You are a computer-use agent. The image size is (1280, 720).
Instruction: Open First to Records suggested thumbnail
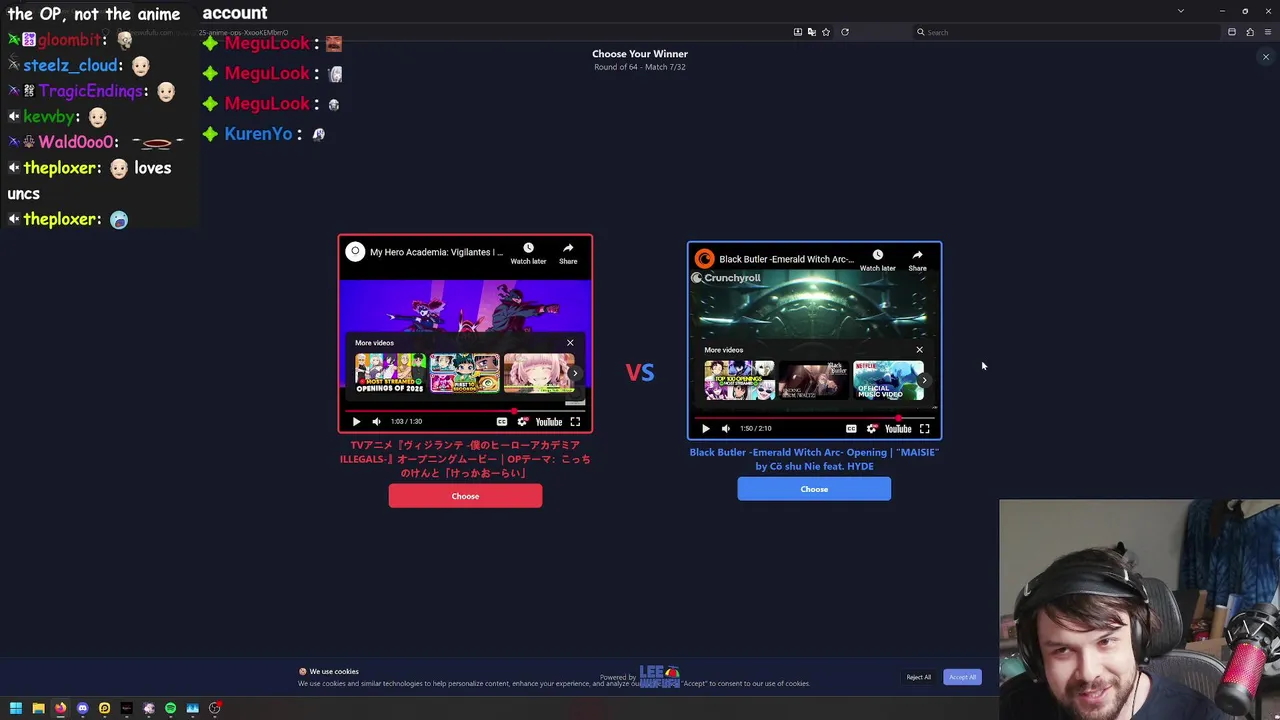click(465, 374)
